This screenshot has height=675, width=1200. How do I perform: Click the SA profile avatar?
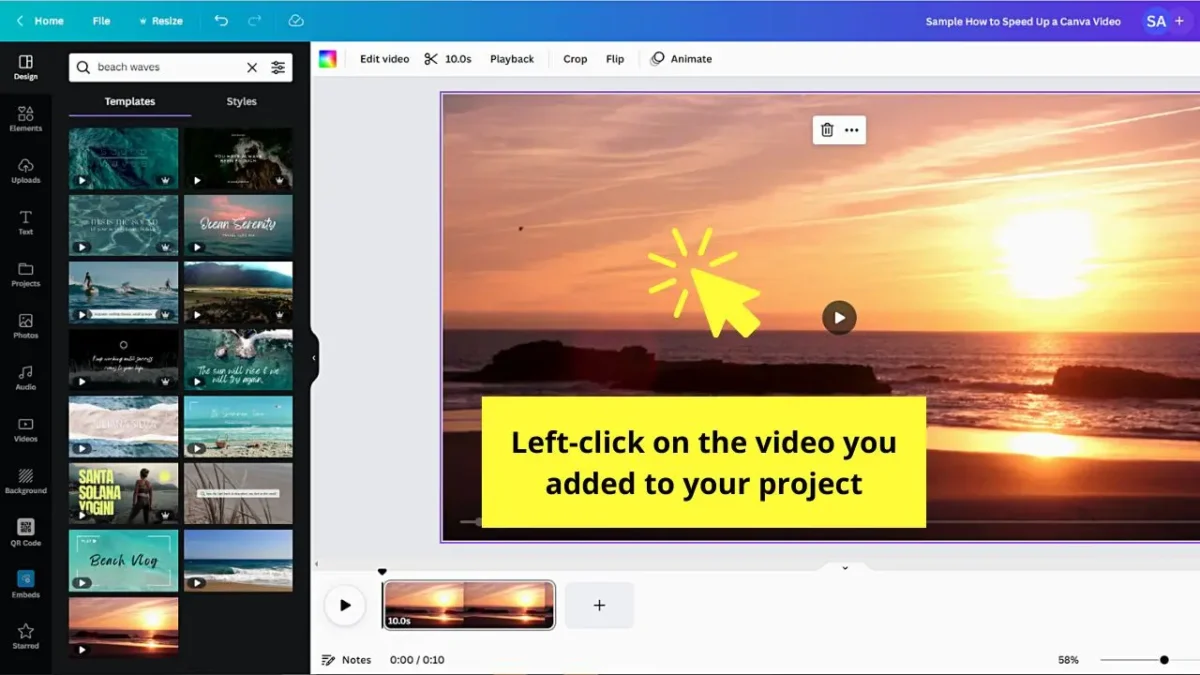coord(1156,21)
